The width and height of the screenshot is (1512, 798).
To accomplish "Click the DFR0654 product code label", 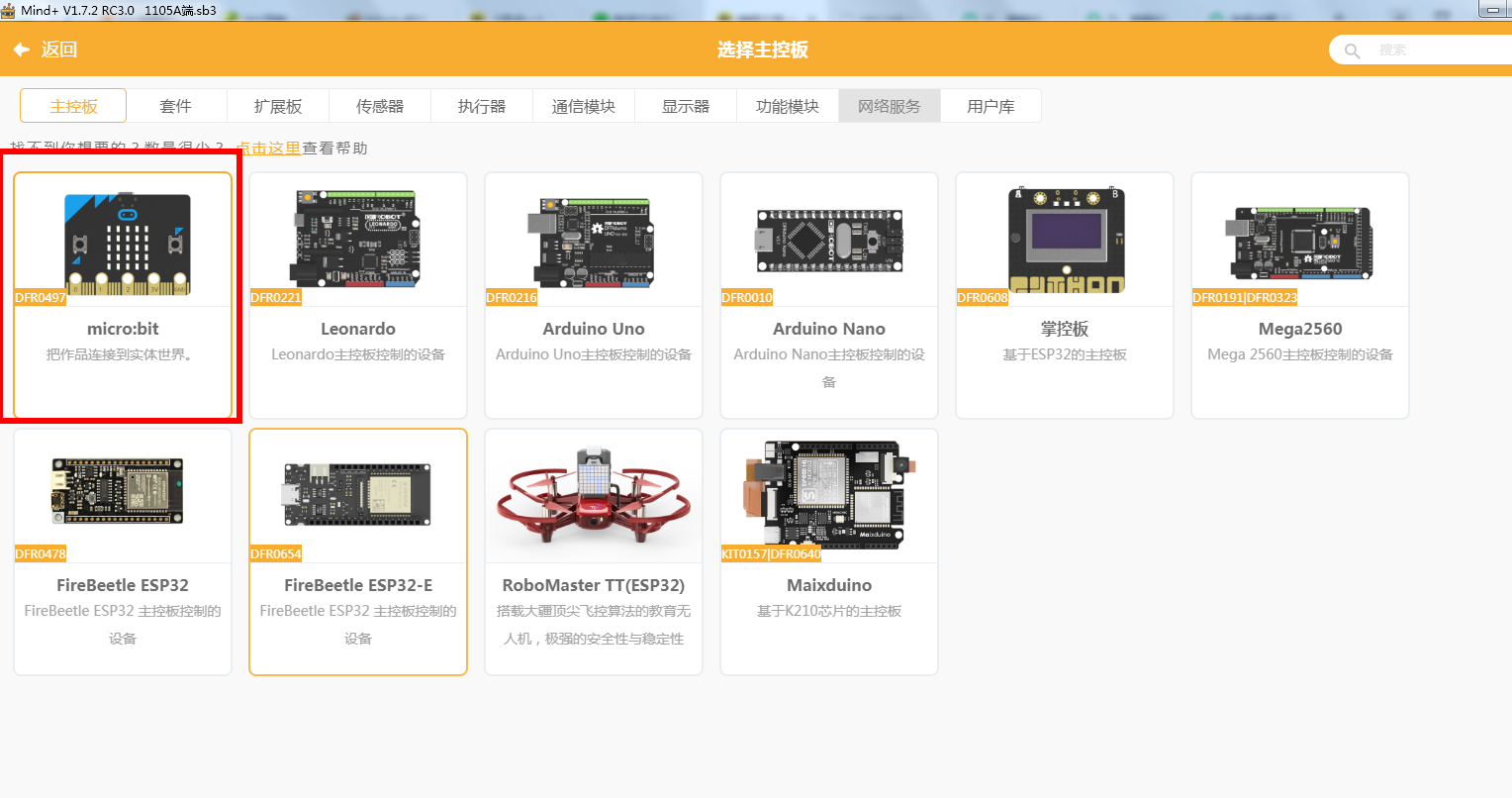I will tap(276, 554).
